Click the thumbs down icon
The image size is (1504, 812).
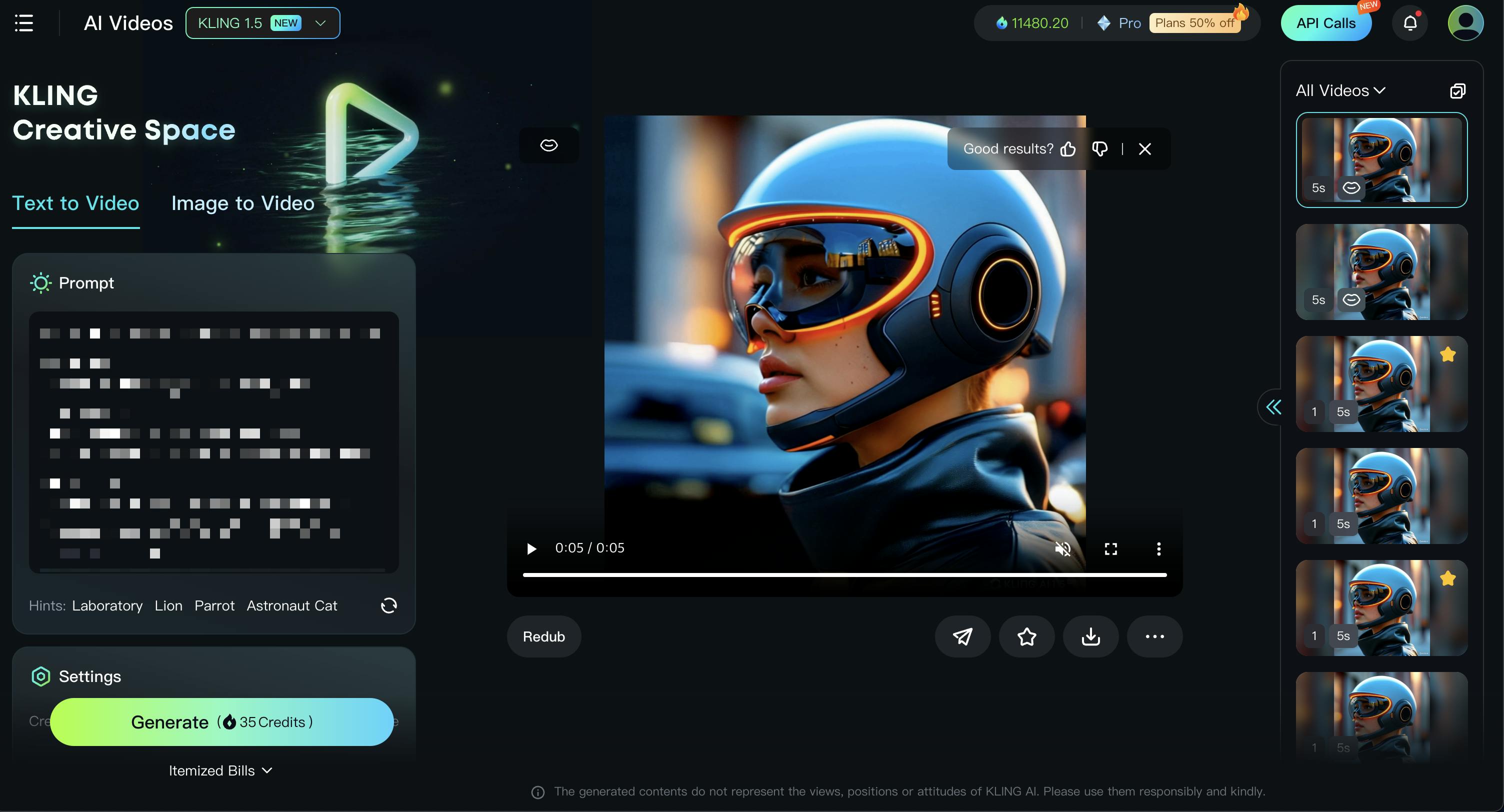pyautogui.click(x=1099, y=149)
